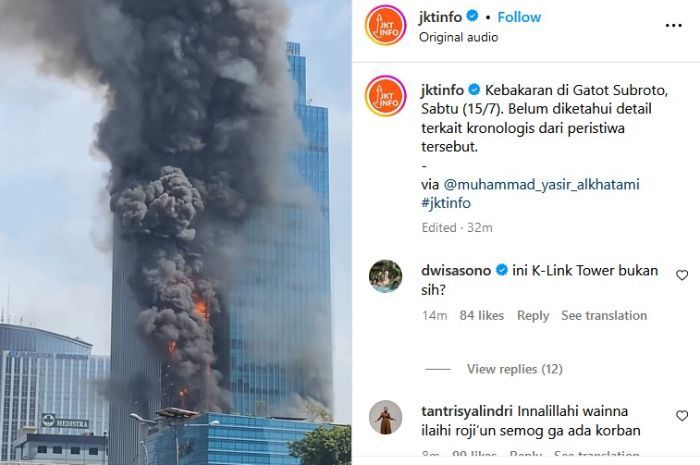The width and height of the screenshot is (700, 465).
Task: Open the #jktinfo hashtag
Action: tap(446, 203)
